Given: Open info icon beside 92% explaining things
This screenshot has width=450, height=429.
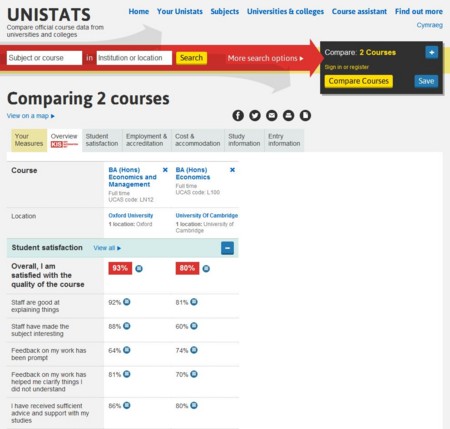Looking at the screenshot, I should pos(127,302).
